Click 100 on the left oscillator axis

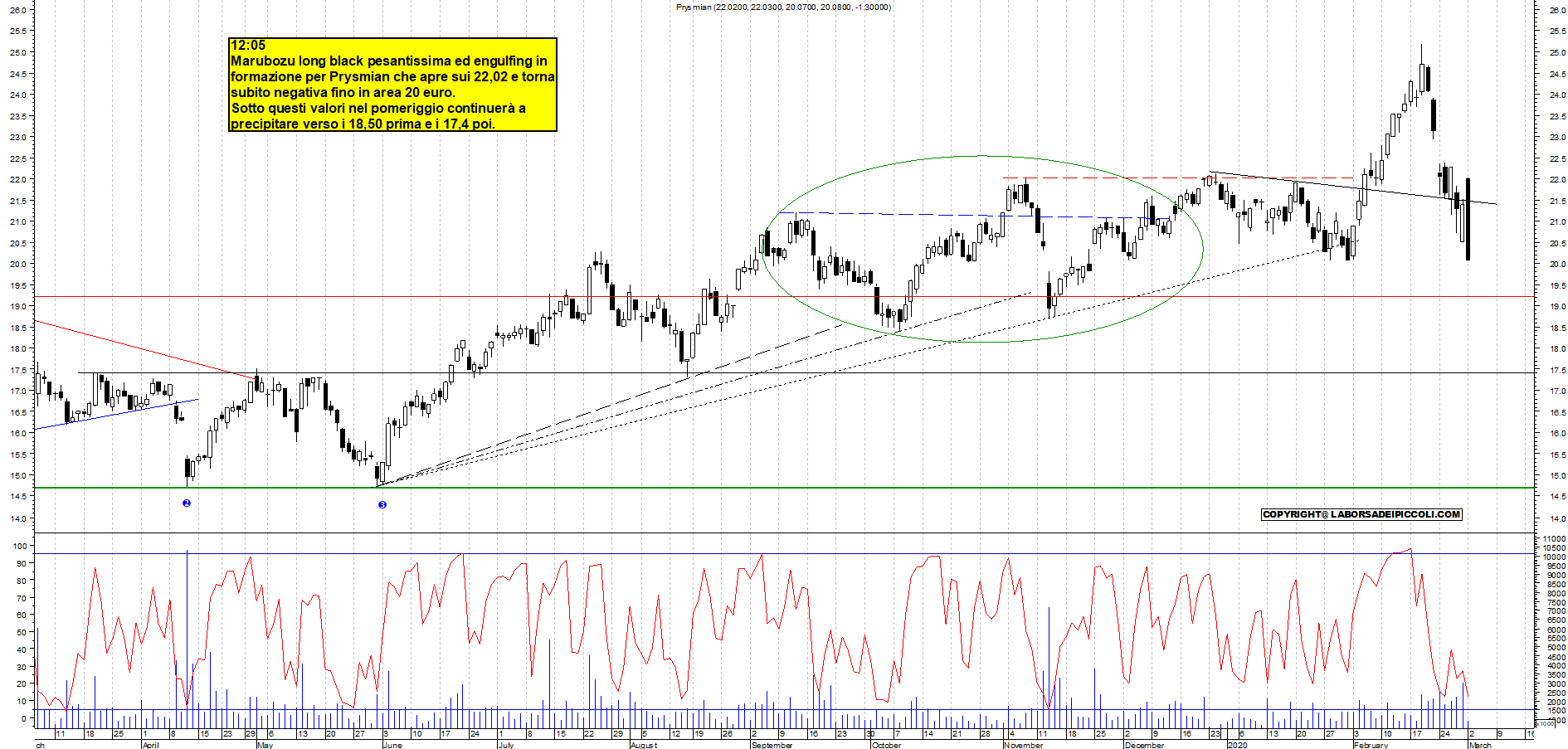[19, 546]
